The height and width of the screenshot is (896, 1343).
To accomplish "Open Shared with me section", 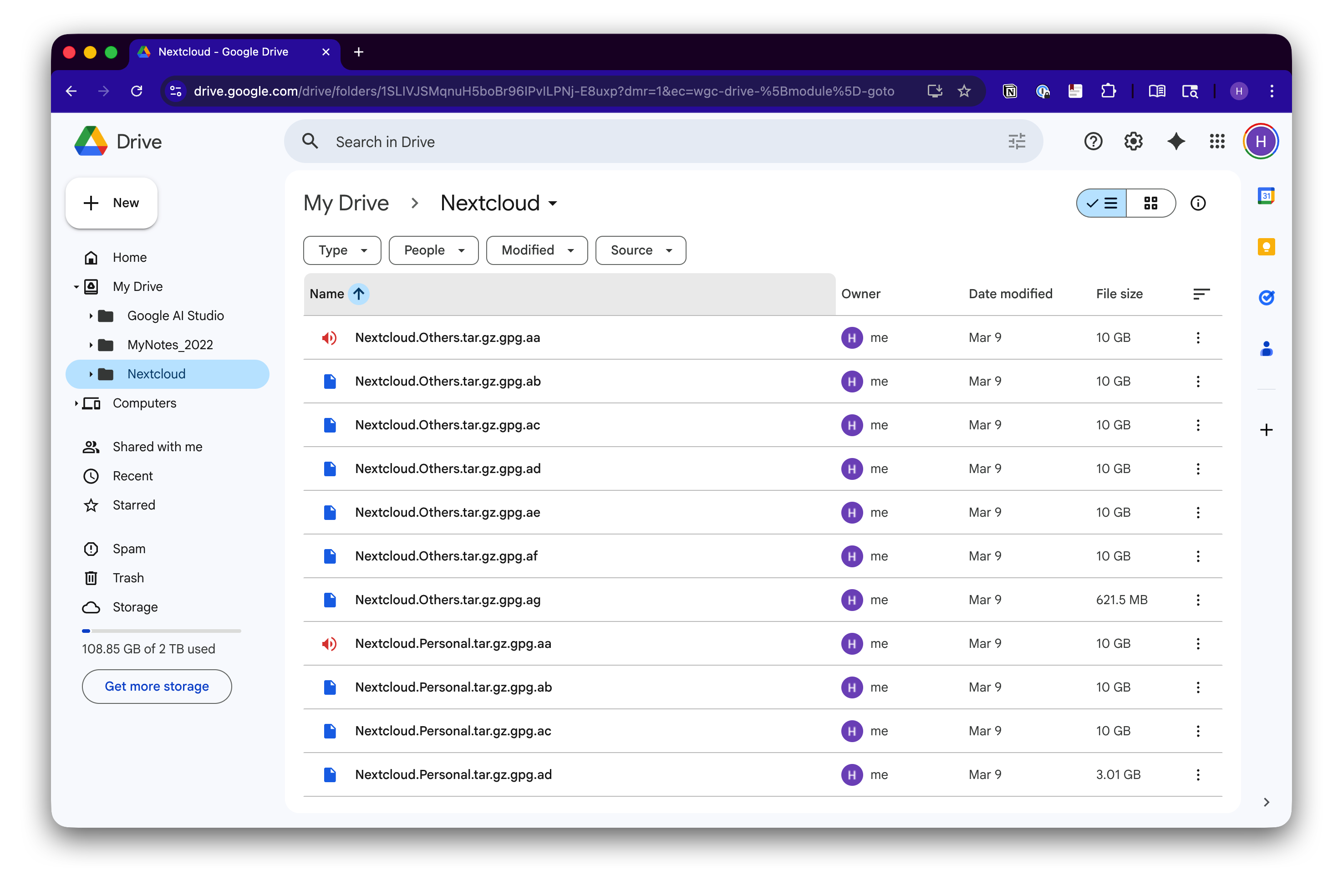I will 157,447.
